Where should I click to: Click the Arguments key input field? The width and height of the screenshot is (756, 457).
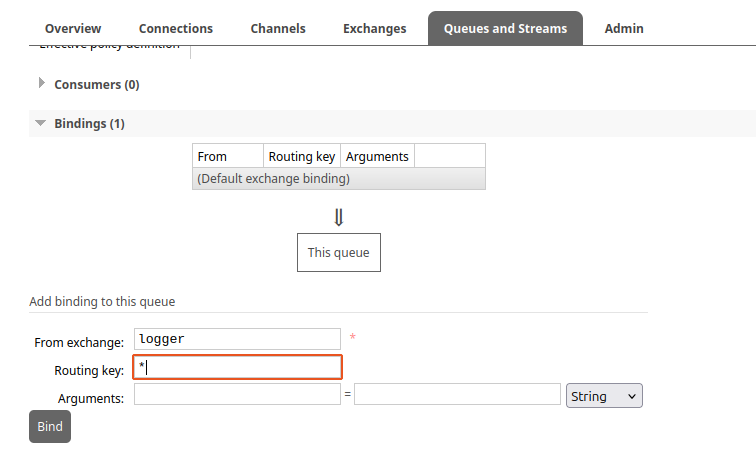pos(237,395)
